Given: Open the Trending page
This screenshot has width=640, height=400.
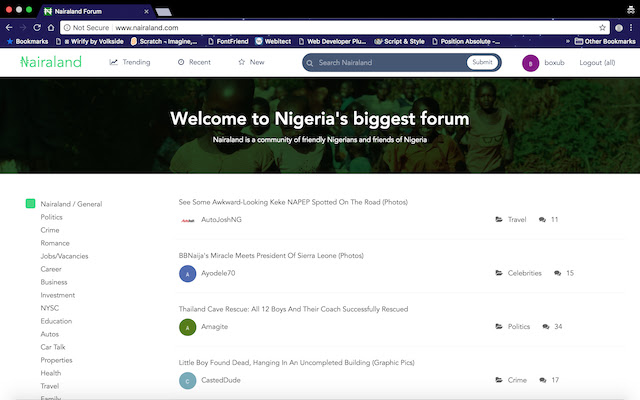Looking at the screenshot, I should pyautogui.click(x=130, y=62).
